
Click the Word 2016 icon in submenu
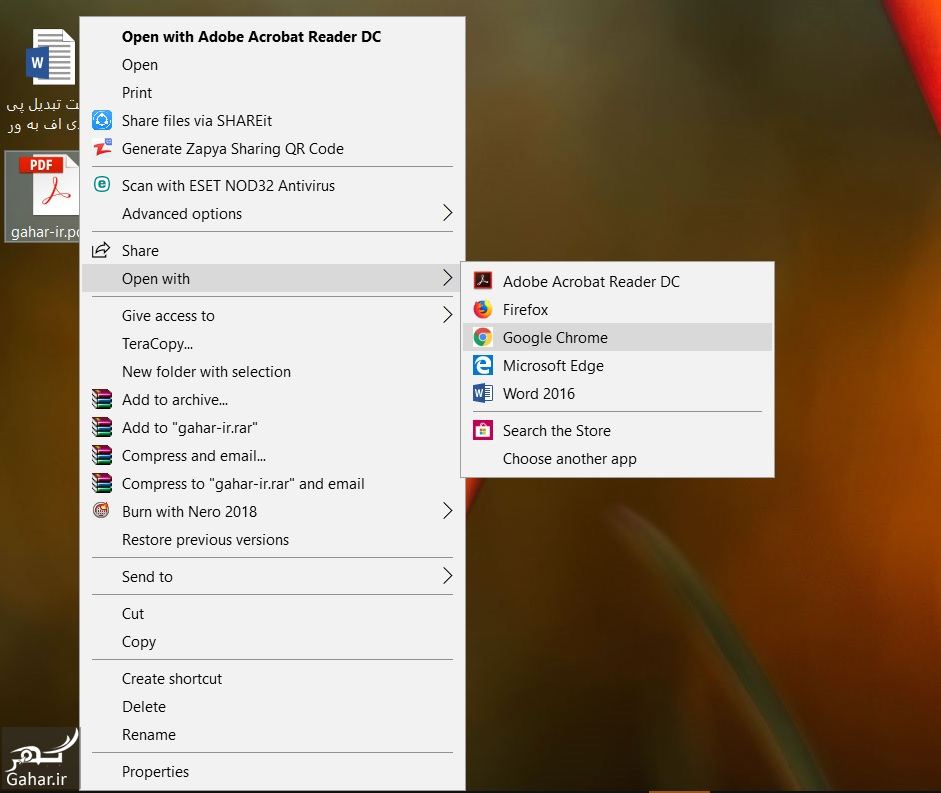click(x=483, y=393)
